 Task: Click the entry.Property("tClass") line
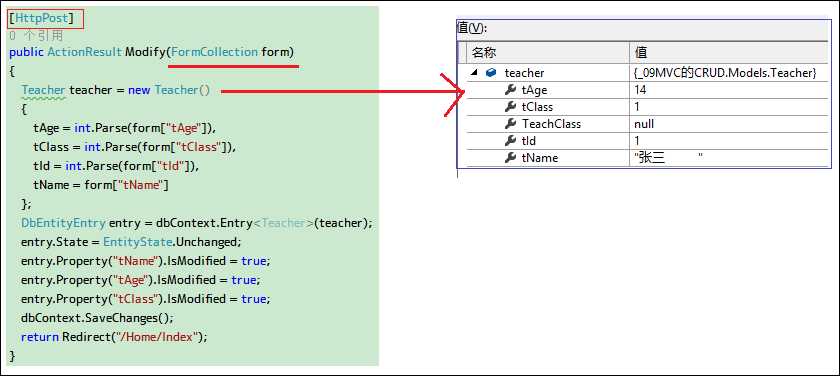click(146, 299)
